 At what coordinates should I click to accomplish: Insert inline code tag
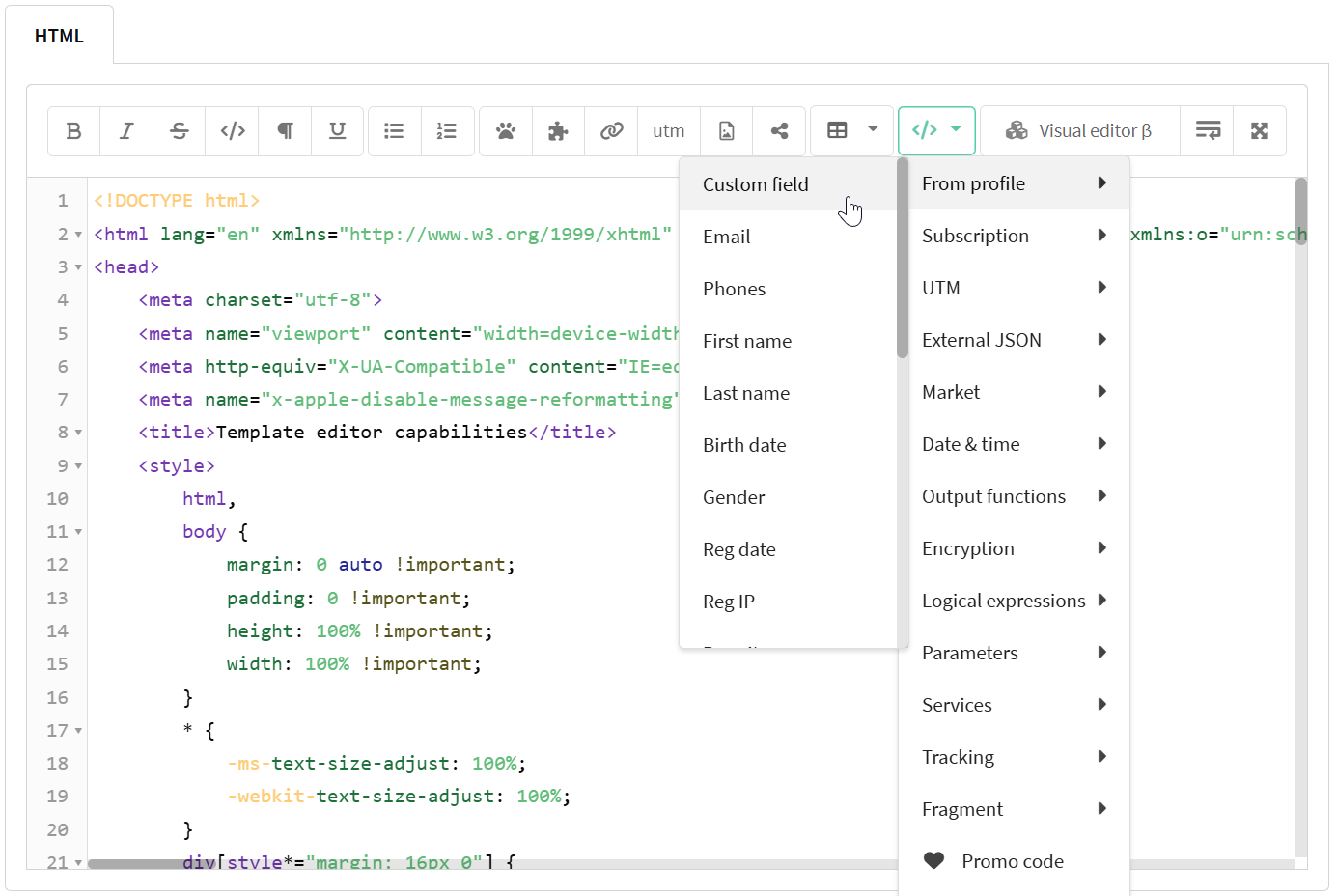tap(233, 131)
